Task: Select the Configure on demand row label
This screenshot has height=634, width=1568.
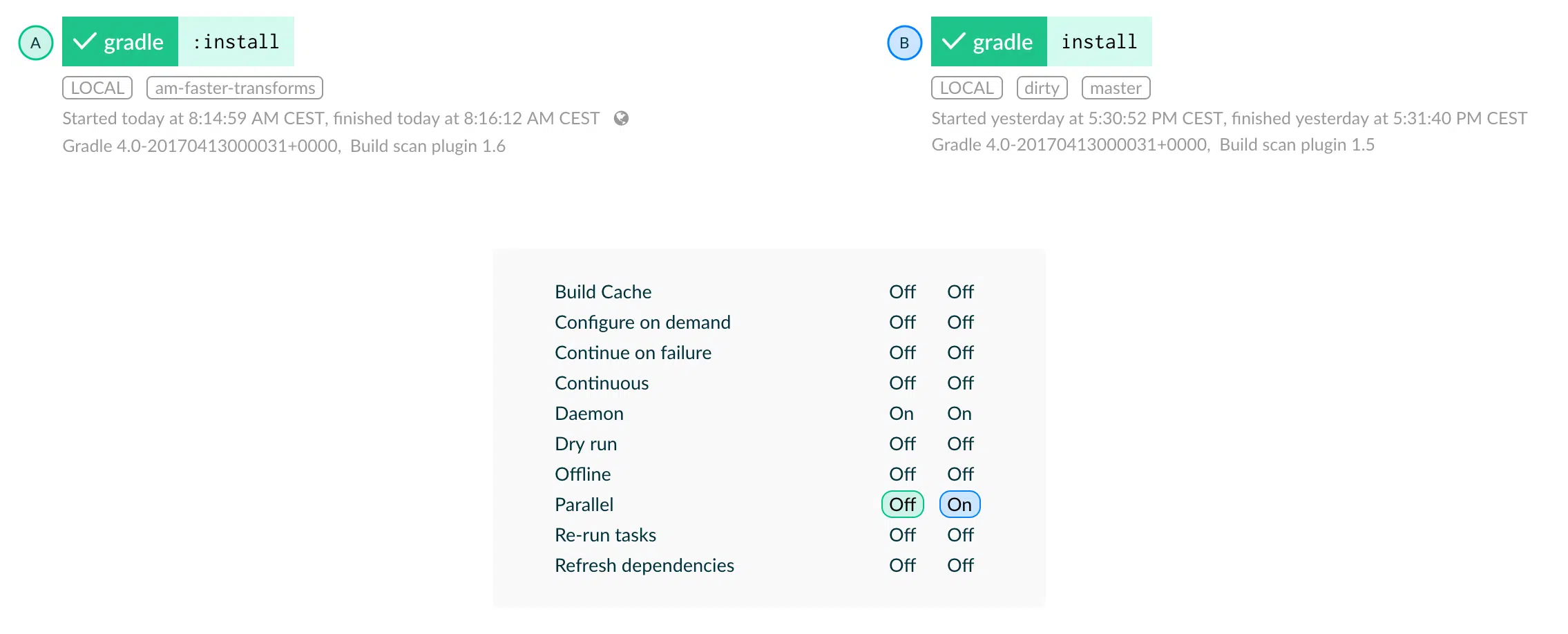Action: point(642,322)
